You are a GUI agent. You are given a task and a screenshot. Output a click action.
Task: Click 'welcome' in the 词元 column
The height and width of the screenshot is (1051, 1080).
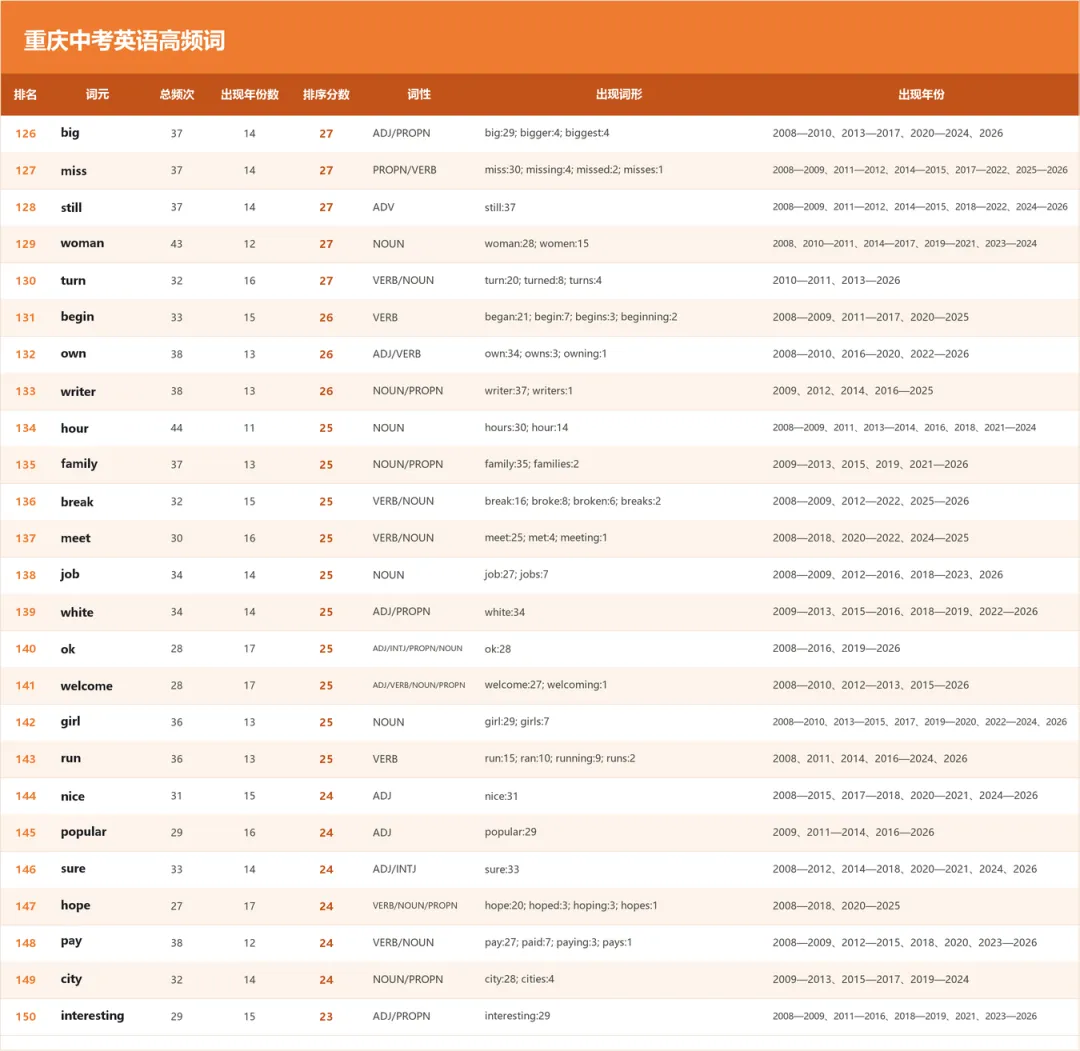pos(86,686)
